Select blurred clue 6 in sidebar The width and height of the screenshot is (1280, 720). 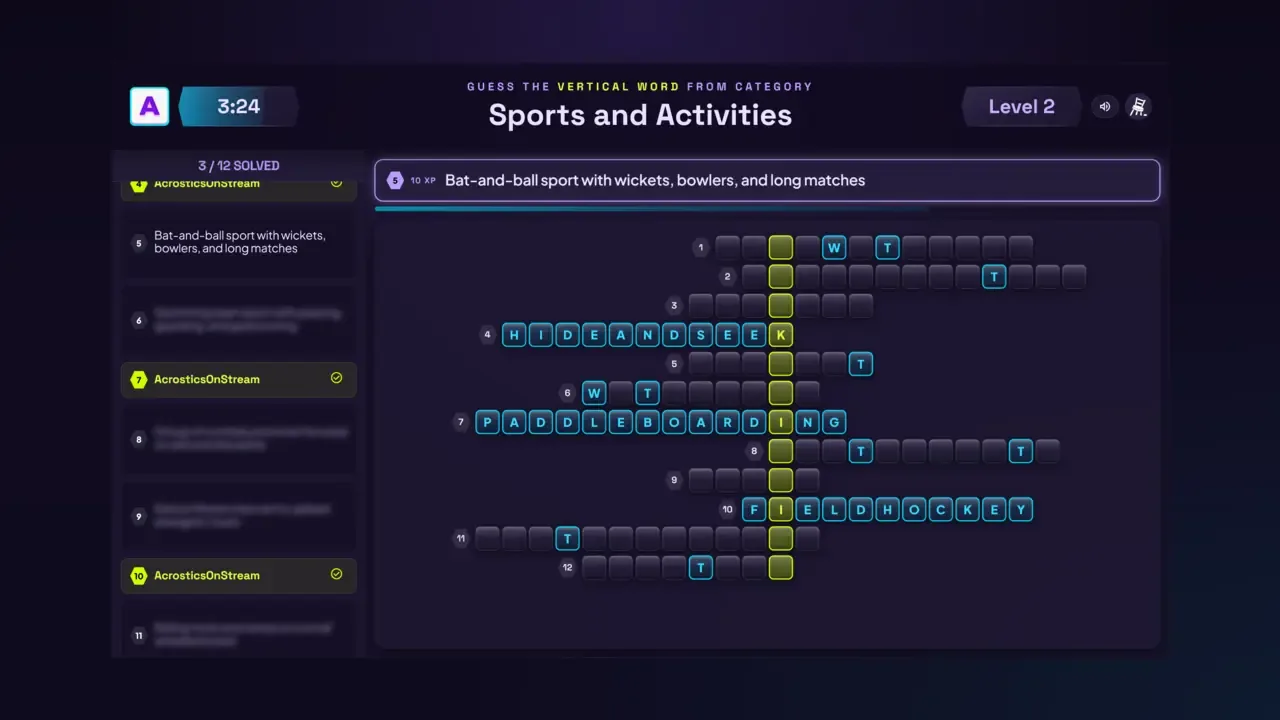tap(239, 320)
